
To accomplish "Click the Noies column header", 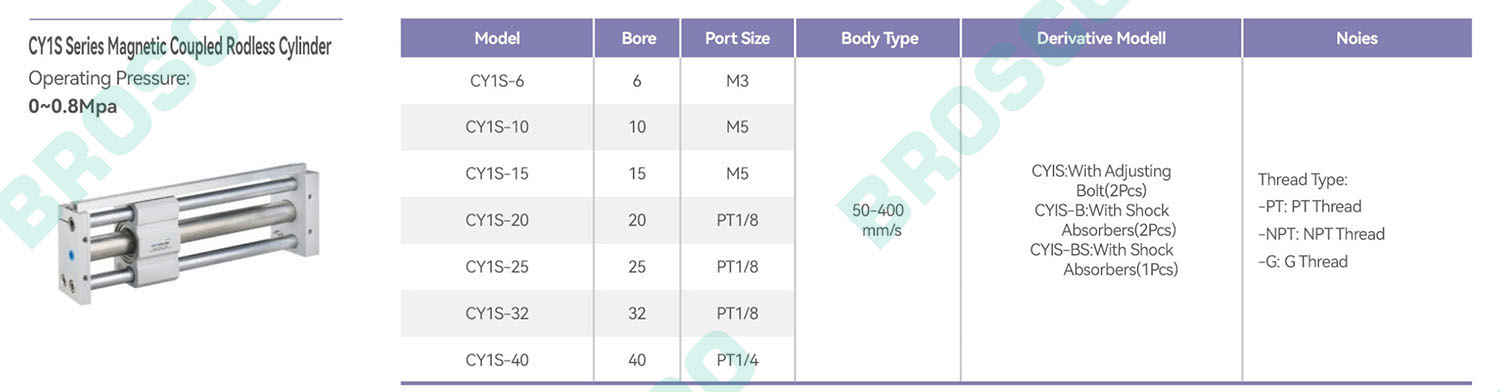I will 1357,38.
